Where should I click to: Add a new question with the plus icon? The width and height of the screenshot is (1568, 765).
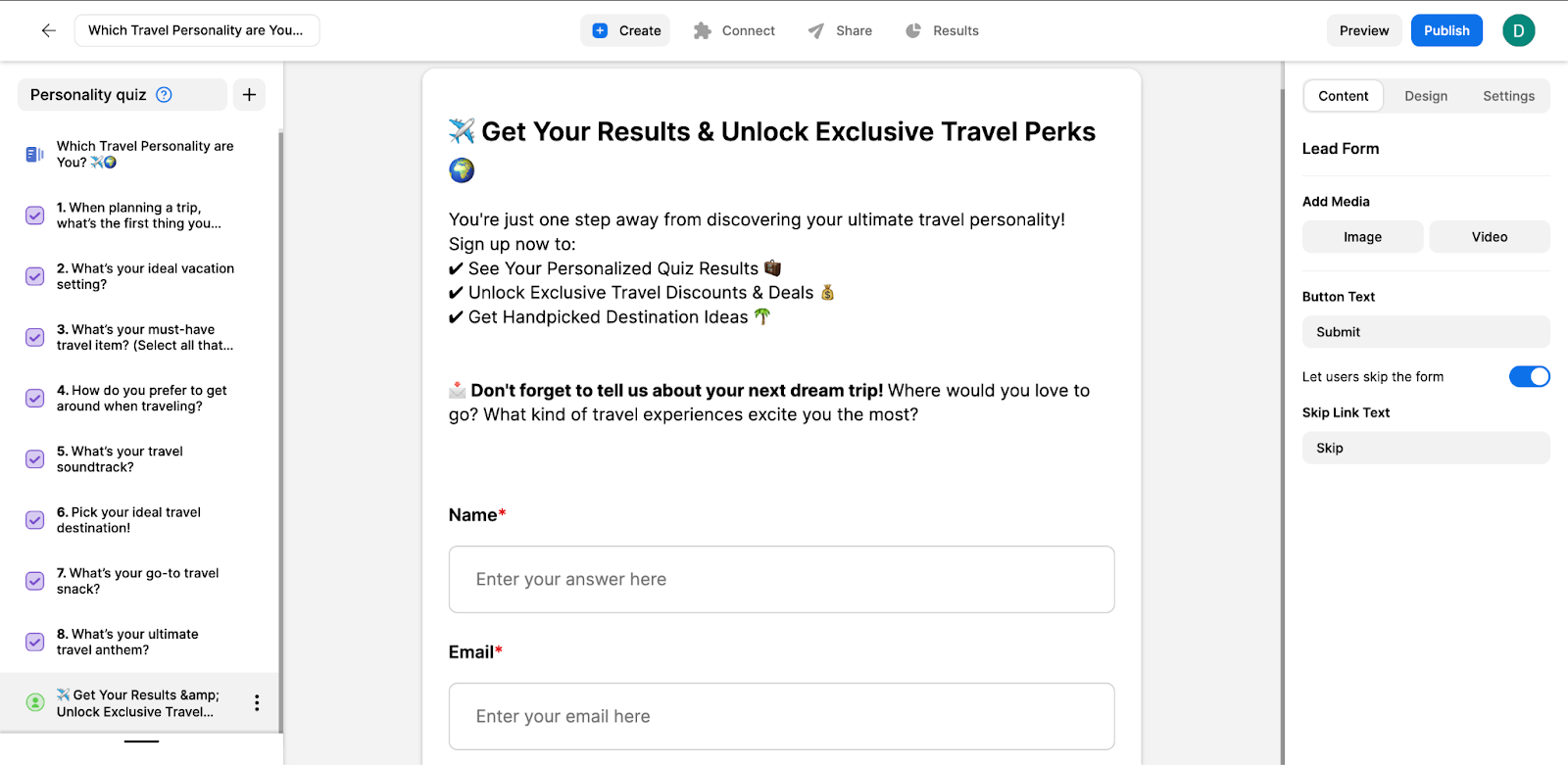(x=248, y=94)
